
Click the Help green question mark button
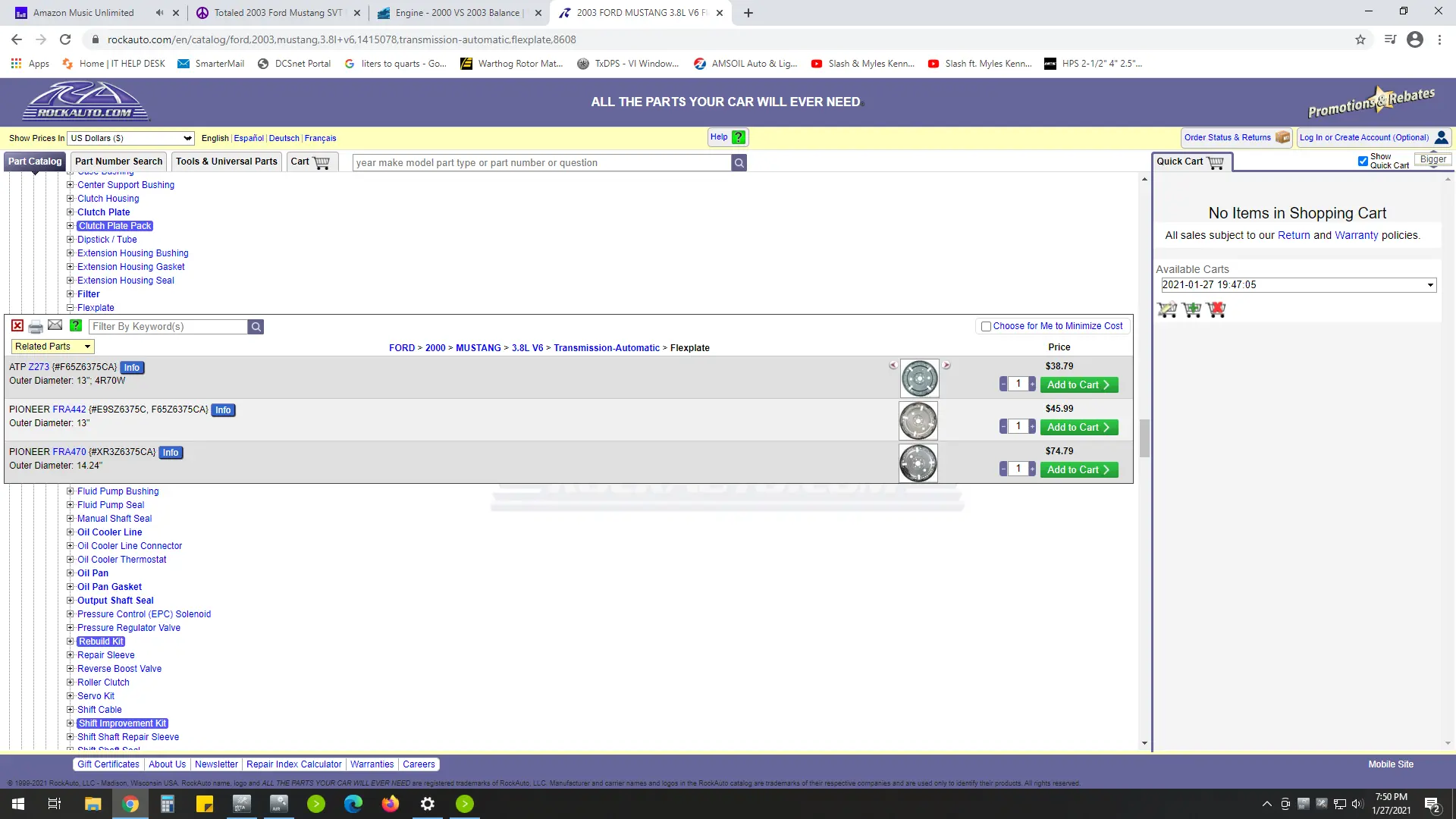pos(728,137)
